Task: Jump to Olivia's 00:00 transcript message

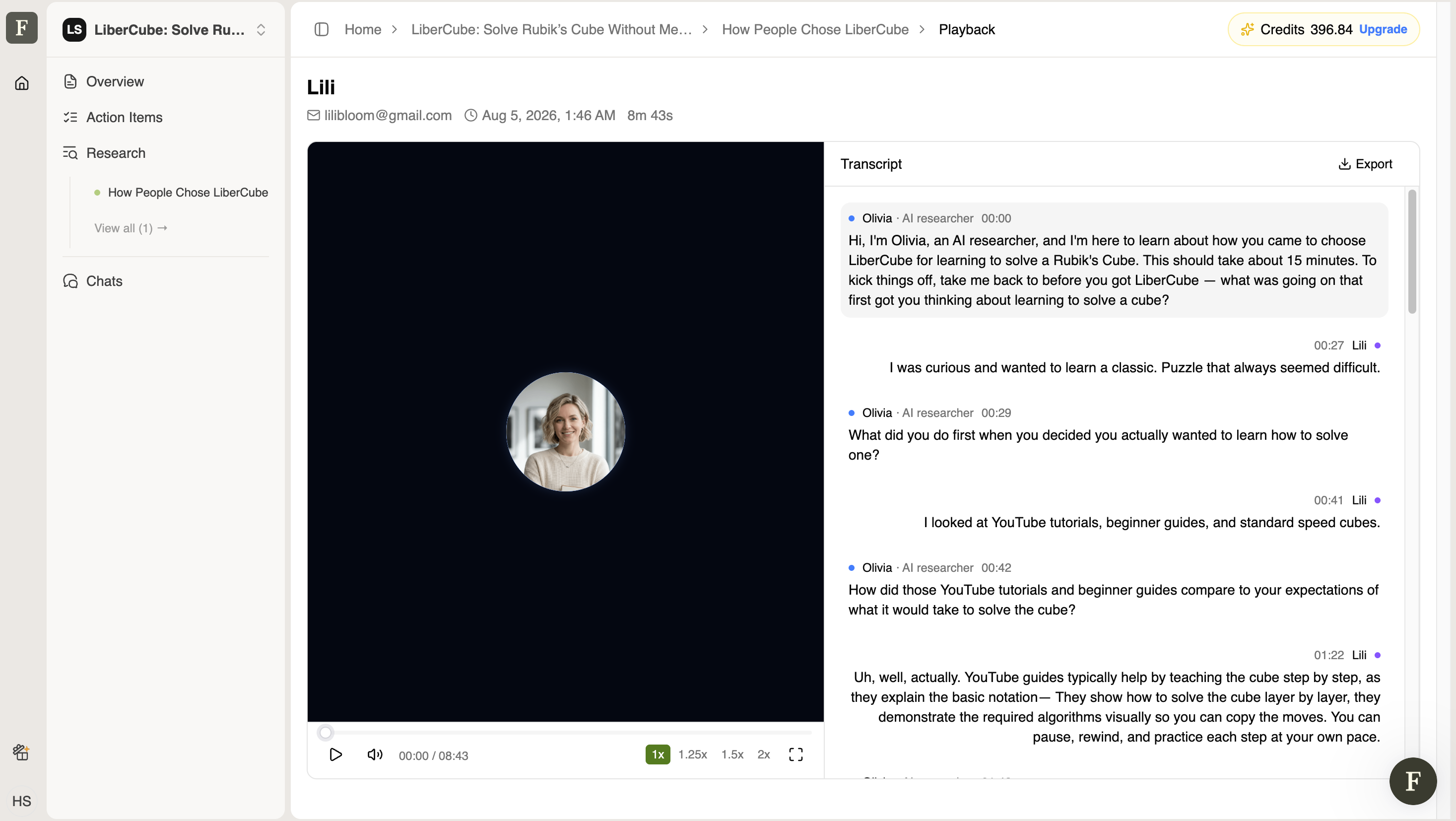Action: point(1114,260)
